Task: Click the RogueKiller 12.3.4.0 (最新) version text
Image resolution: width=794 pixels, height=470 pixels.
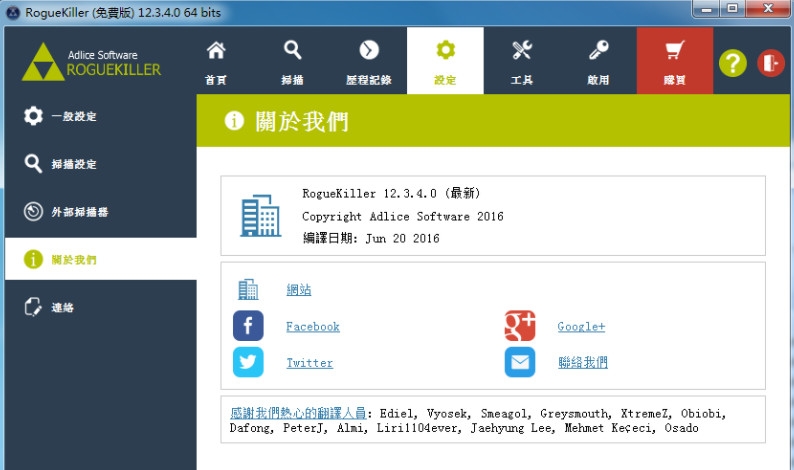Action: [391, 193]
